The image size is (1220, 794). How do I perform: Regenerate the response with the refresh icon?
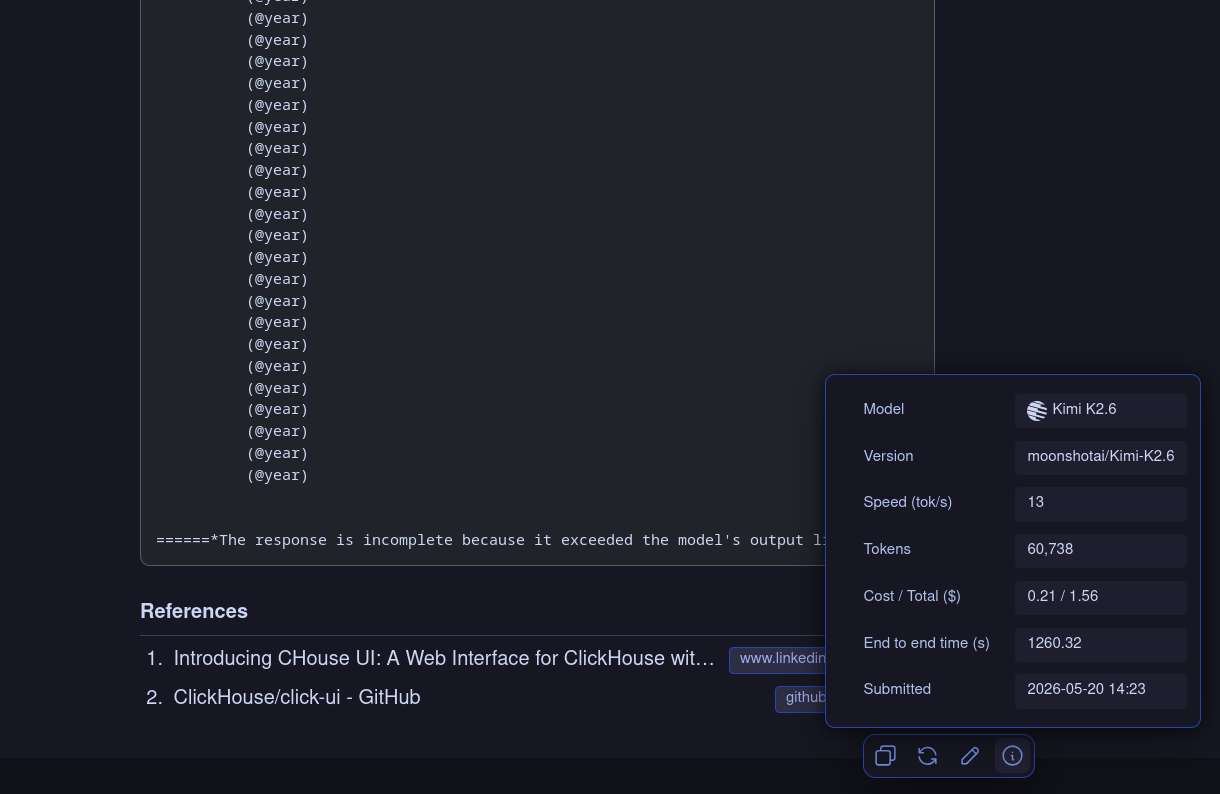coord(927,756)
